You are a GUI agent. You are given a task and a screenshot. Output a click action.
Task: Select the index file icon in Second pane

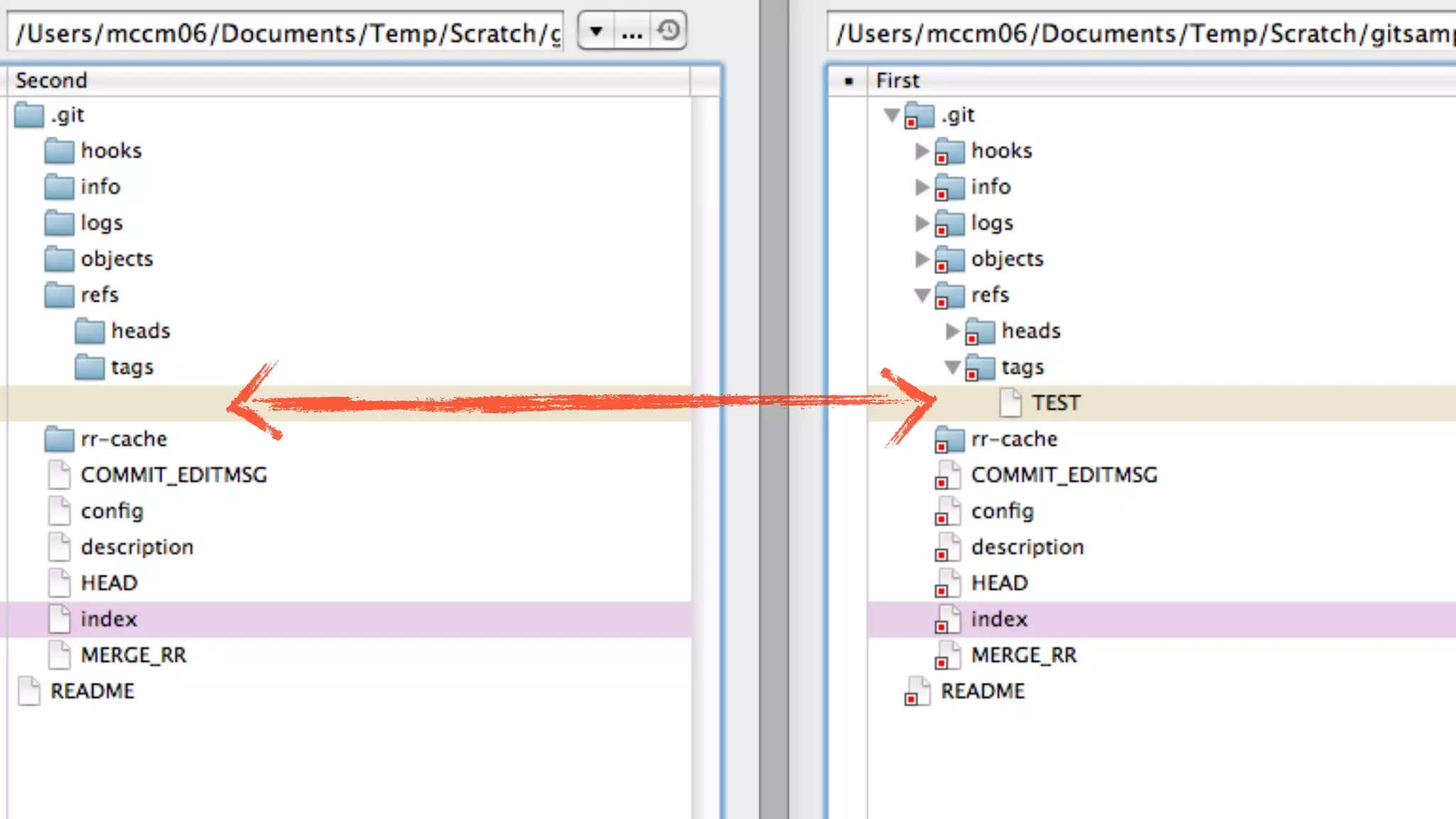[60, 619]
